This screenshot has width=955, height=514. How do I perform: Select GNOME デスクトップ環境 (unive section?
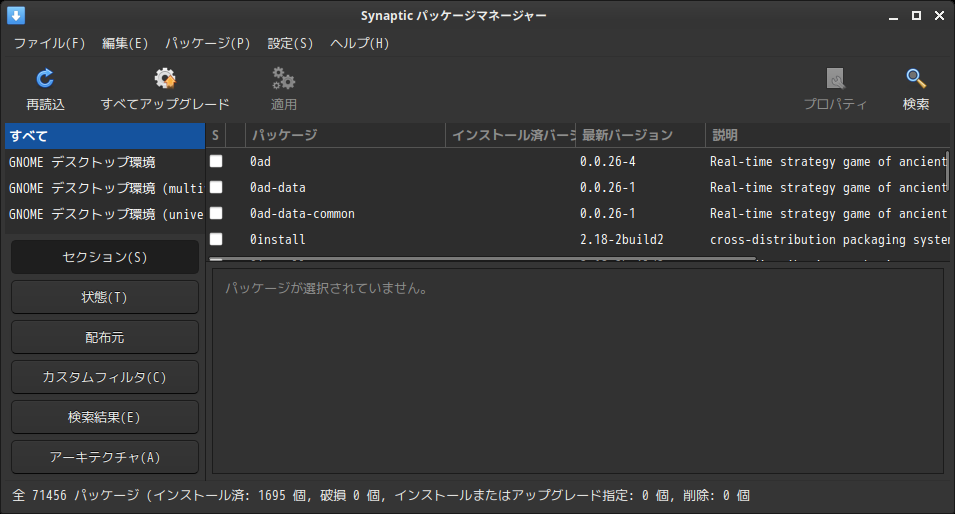tap(105, 214)
